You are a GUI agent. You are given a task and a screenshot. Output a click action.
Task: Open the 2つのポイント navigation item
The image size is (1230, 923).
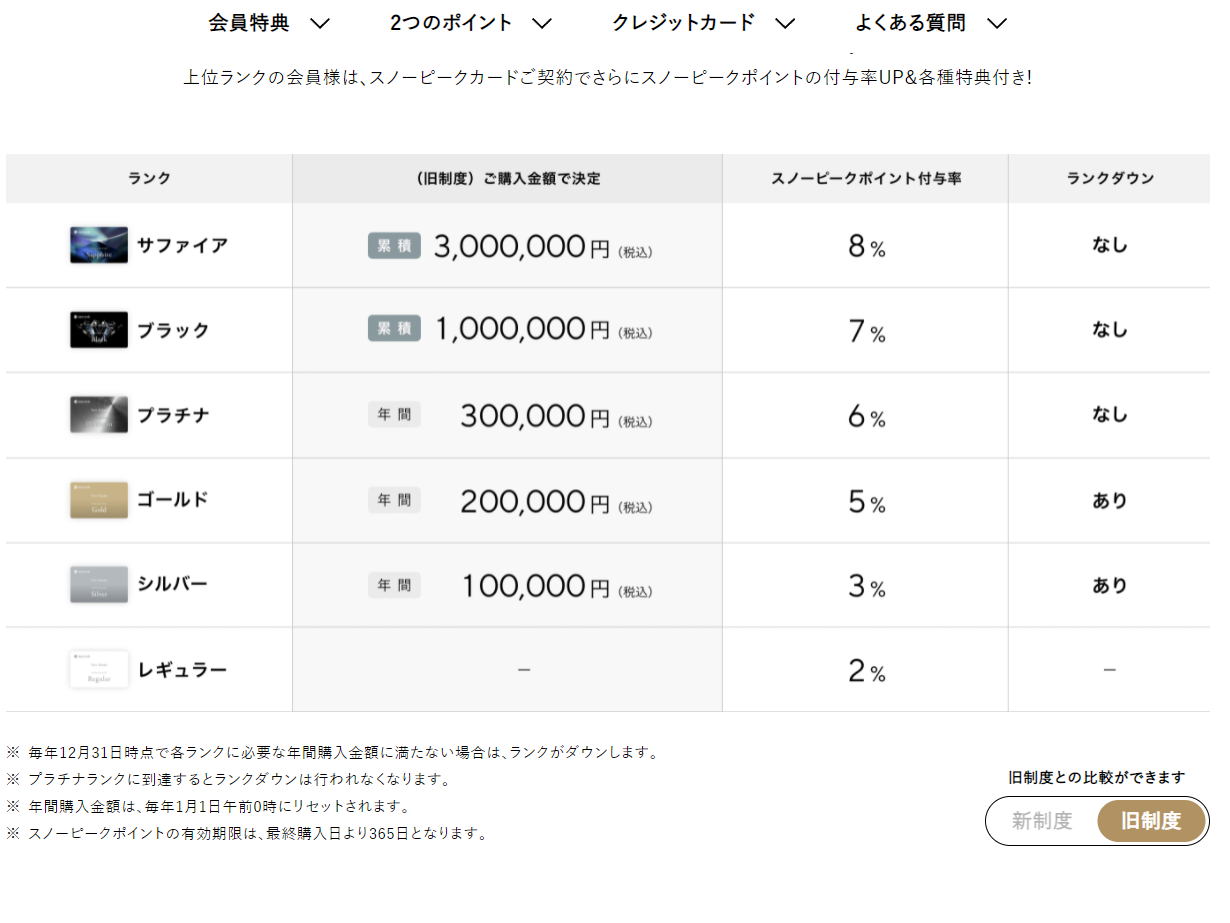tap(451, 23)
